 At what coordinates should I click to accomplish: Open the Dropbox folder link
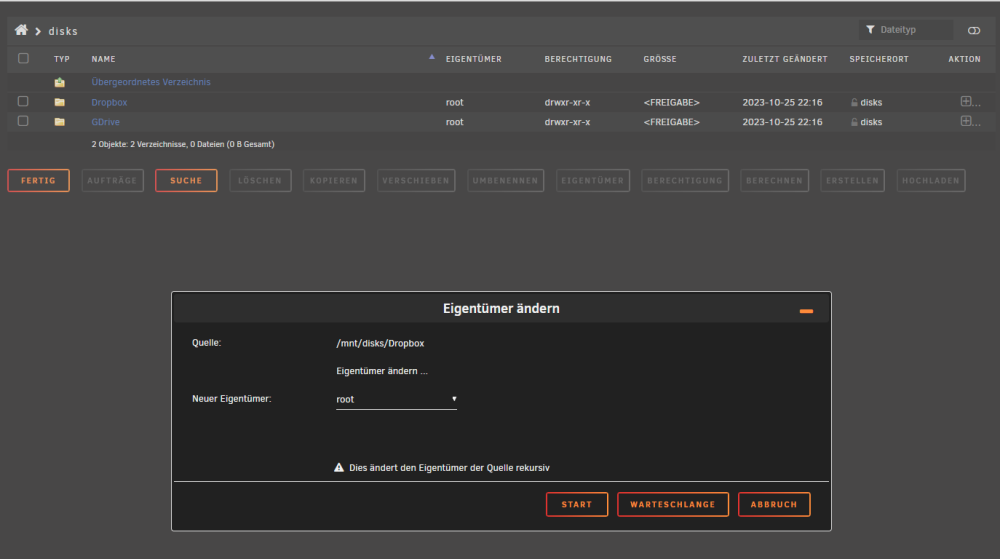109,102
